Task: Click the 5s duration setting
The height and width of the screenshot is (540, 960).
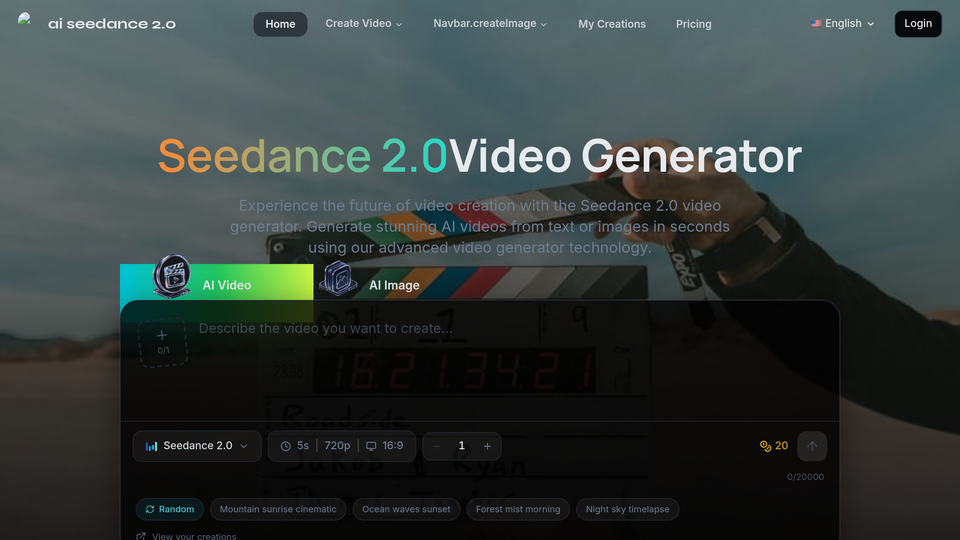Action: pos(295,446)
